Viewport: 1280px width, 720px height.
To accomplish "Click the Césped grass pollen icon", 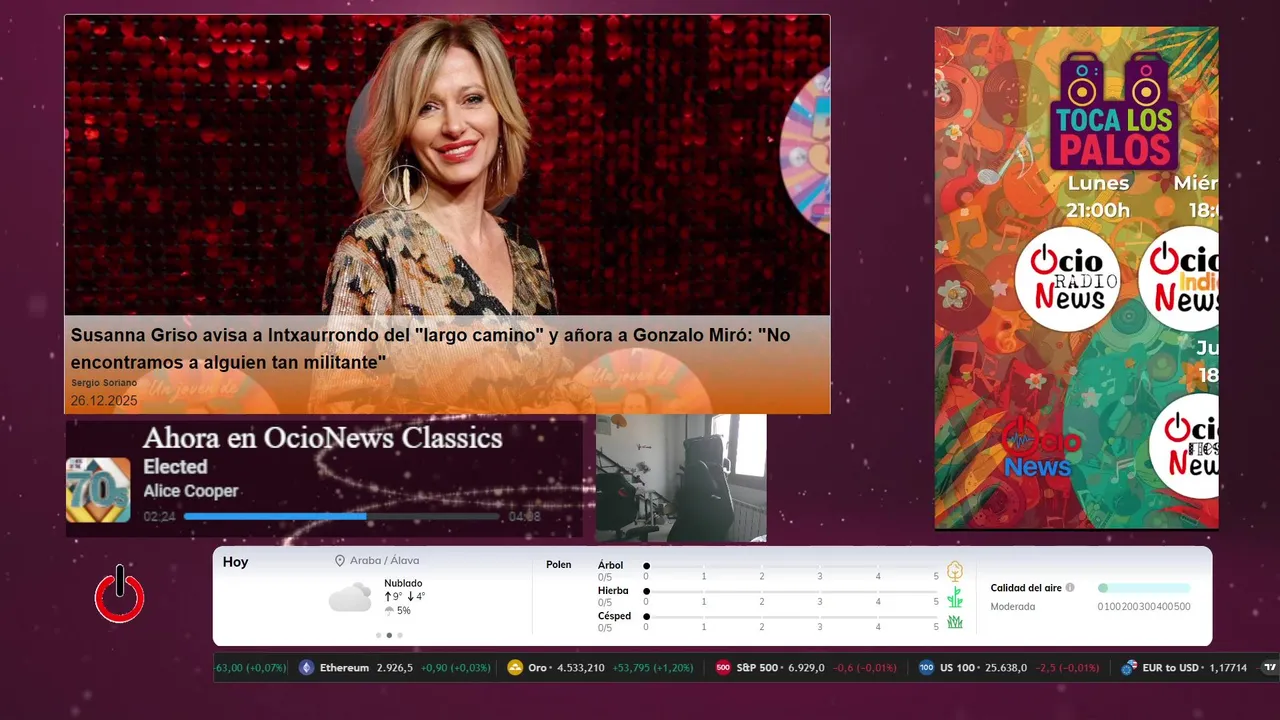I will coord(955,622).
